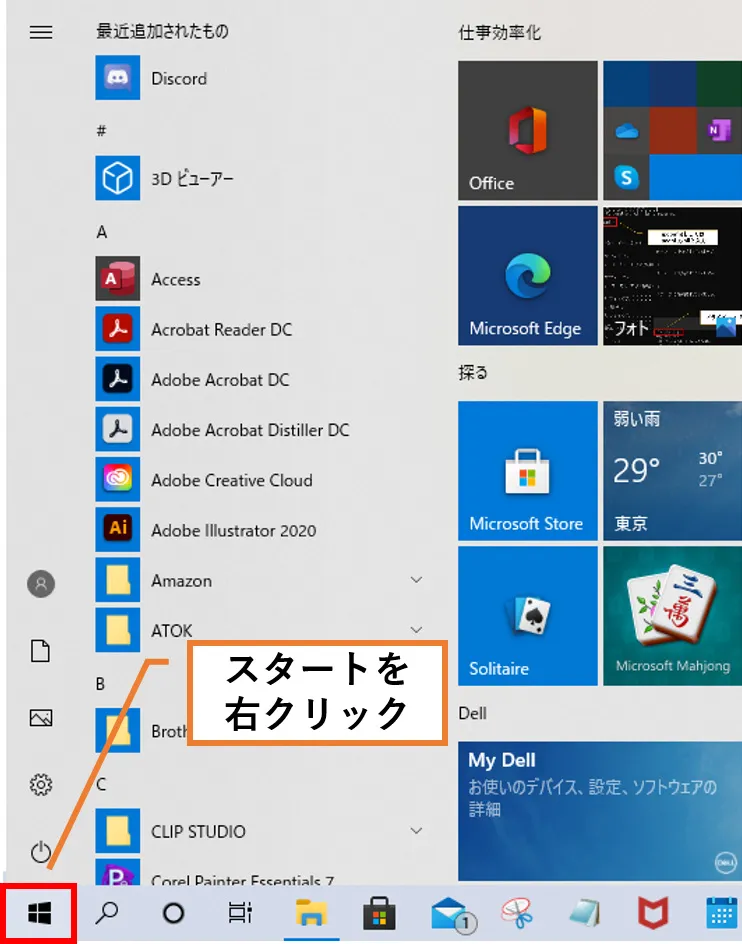742x944 pixels.
Task: Open Documents from Start sidebar
Action: tap(41, 651)
